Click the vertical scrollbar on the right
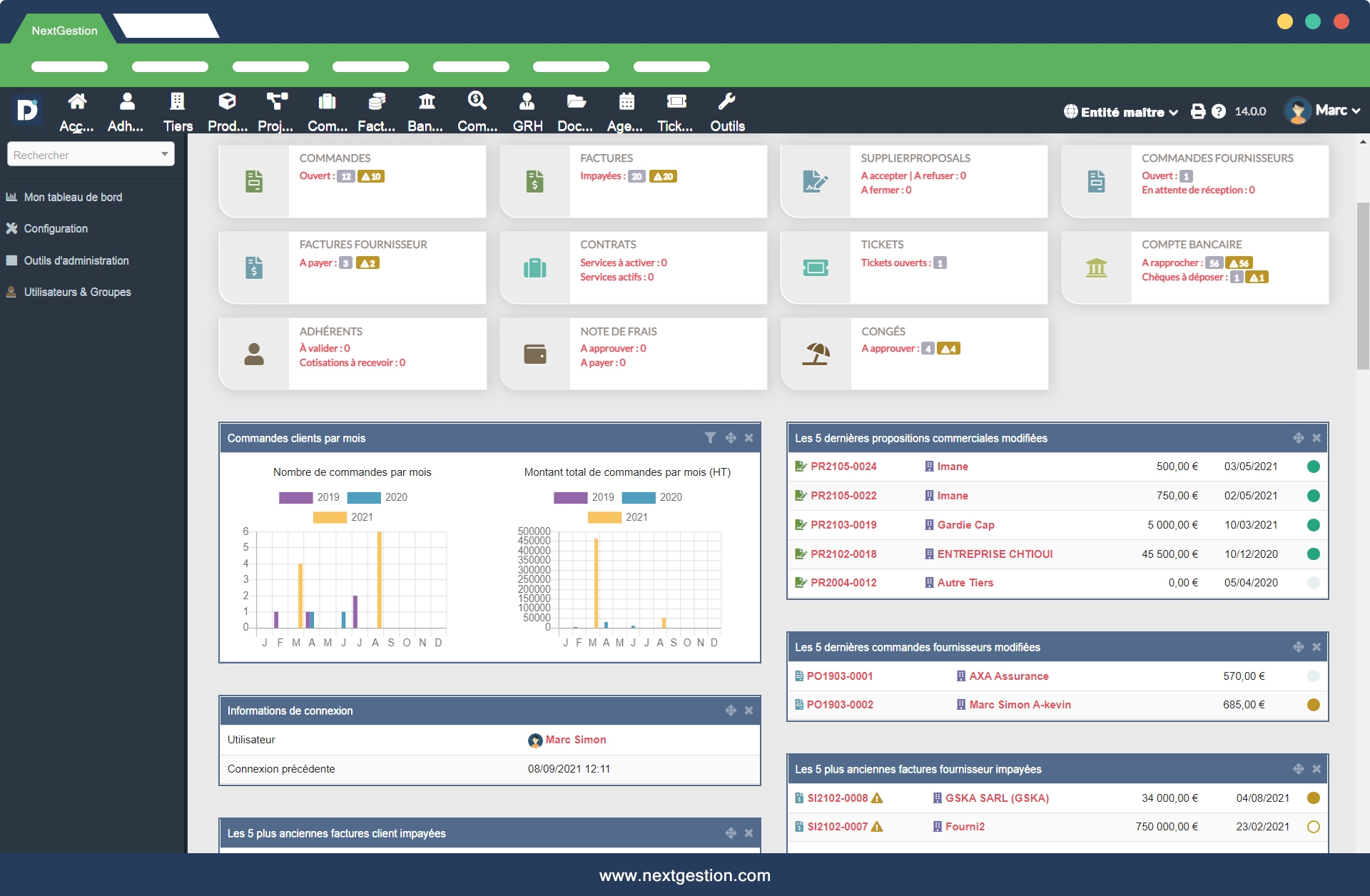Viewport: 1370px width, 896px height. (x=1362, y=285)
